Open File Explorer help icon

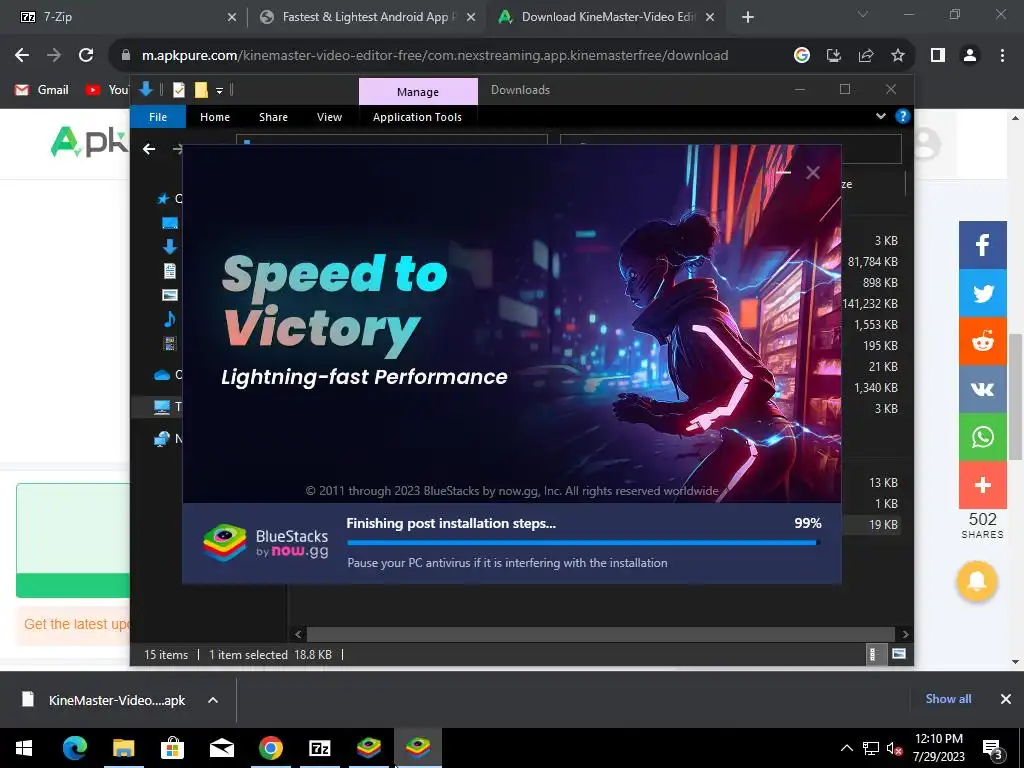(x=903, y=116)
